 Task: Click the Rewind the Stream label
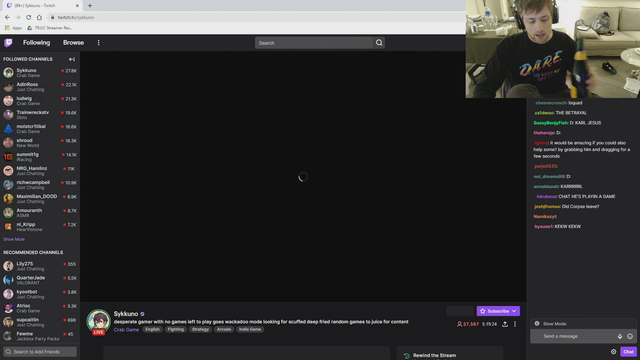[x=434, y=356]
